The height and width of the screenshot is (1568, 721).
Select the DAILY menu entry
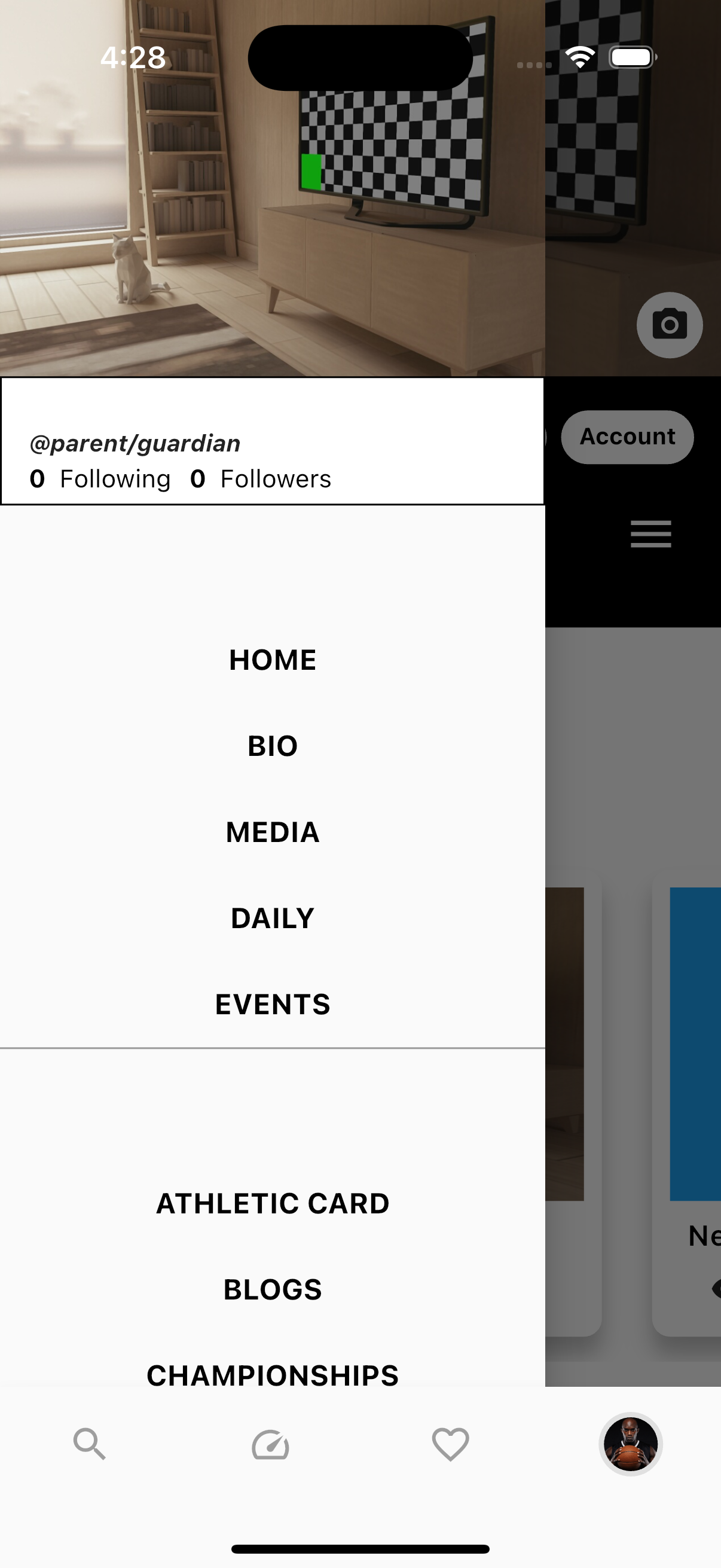click(x=273, y=918)
